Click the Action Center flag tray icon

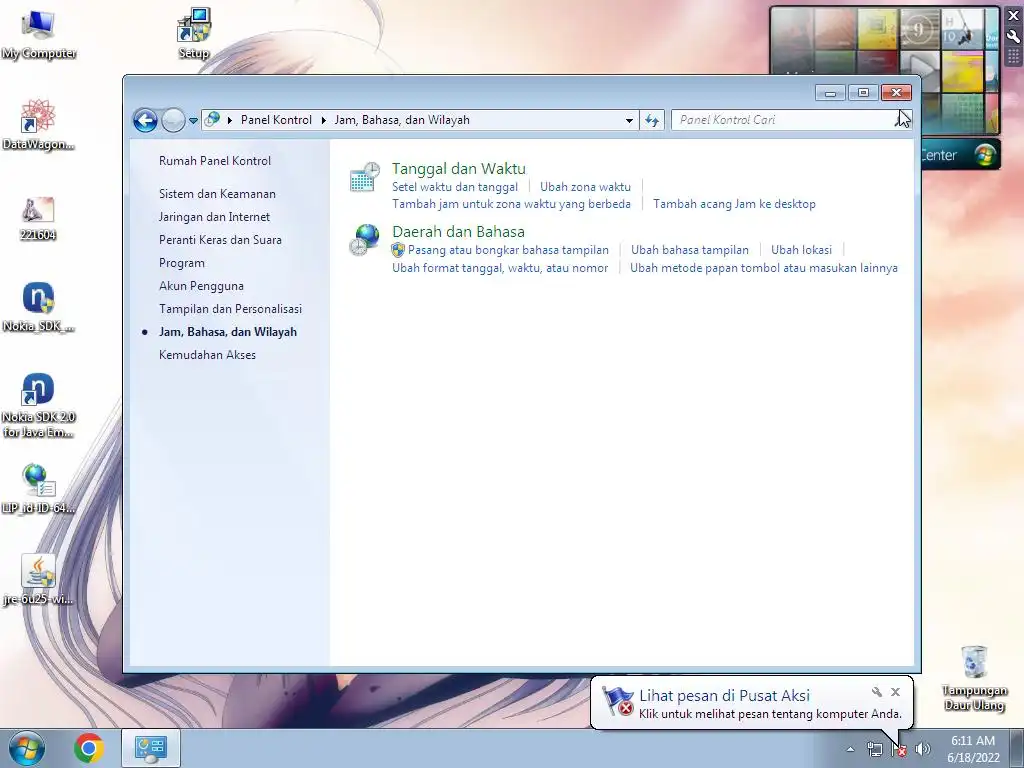[899, 749]
